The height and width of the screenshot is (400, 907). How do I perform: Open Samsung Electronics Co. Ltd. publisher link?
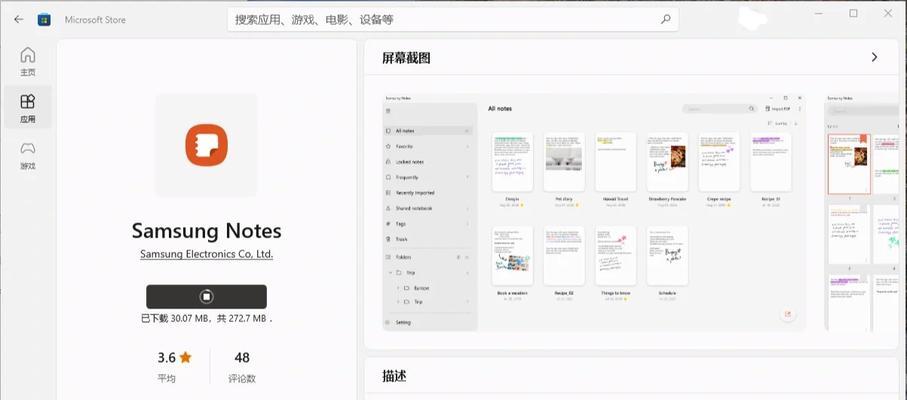(207, 254)
